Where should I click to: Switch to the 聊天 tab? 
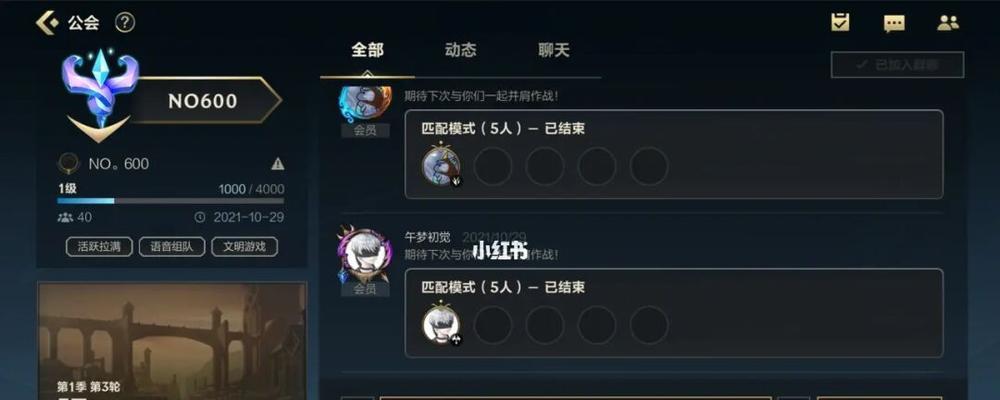pos(554,50)
